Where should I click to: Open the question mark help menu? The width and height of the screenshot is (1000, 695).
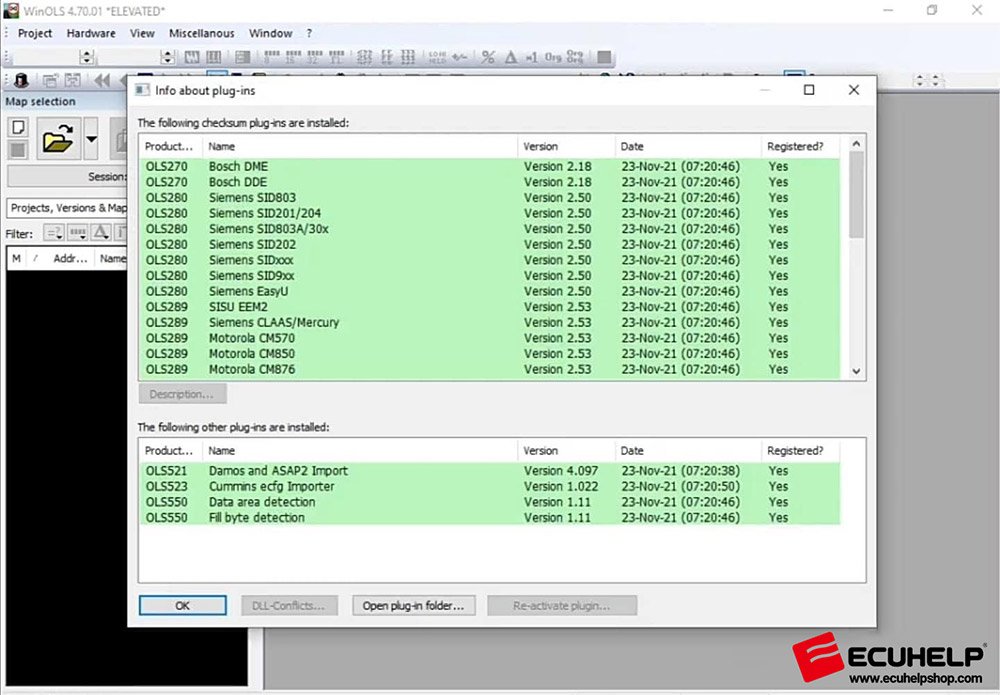[309, 33]
